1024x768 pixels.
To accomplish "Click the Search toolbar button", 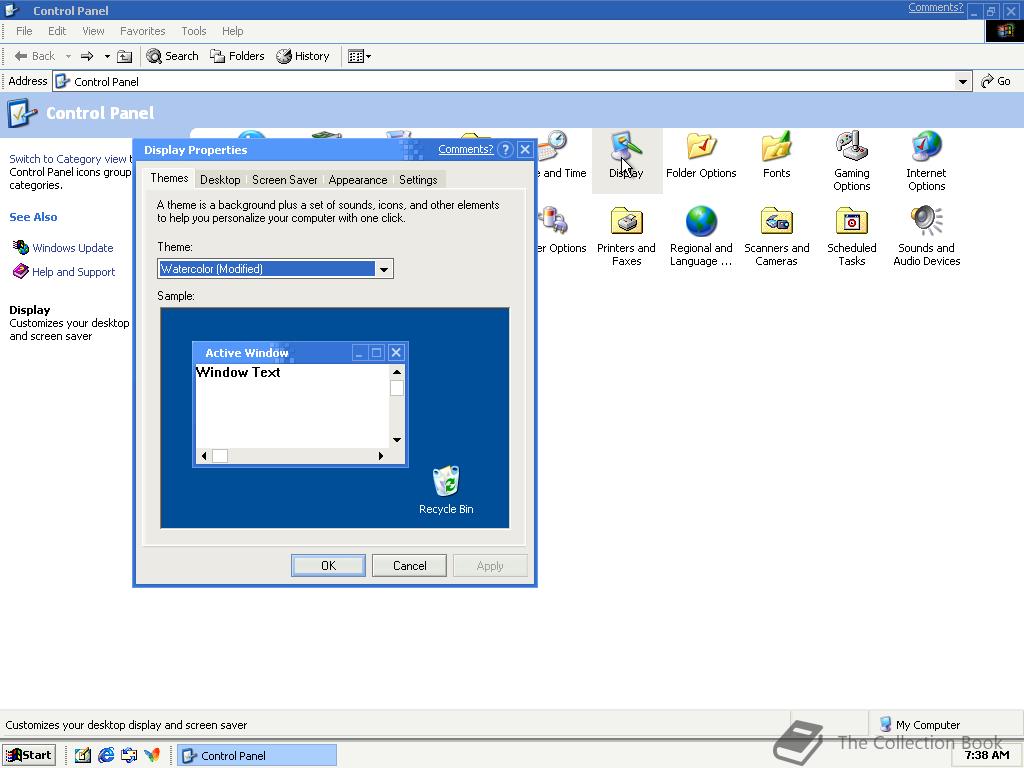I will (x=172, y=56).
